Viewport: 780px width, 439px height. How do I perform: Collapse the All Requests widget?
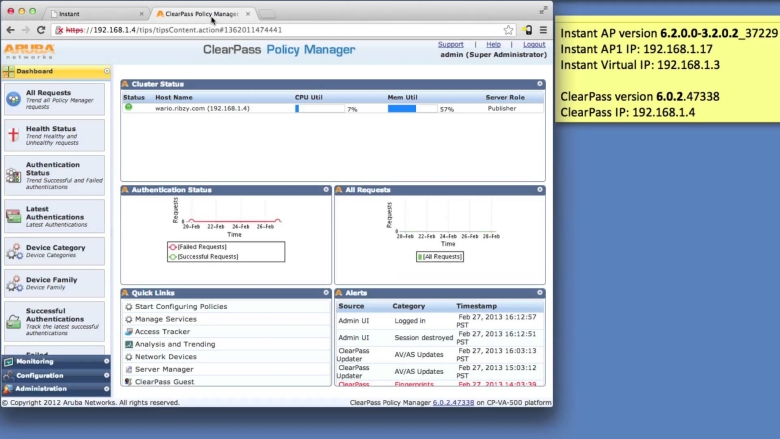tap(540, 189)
